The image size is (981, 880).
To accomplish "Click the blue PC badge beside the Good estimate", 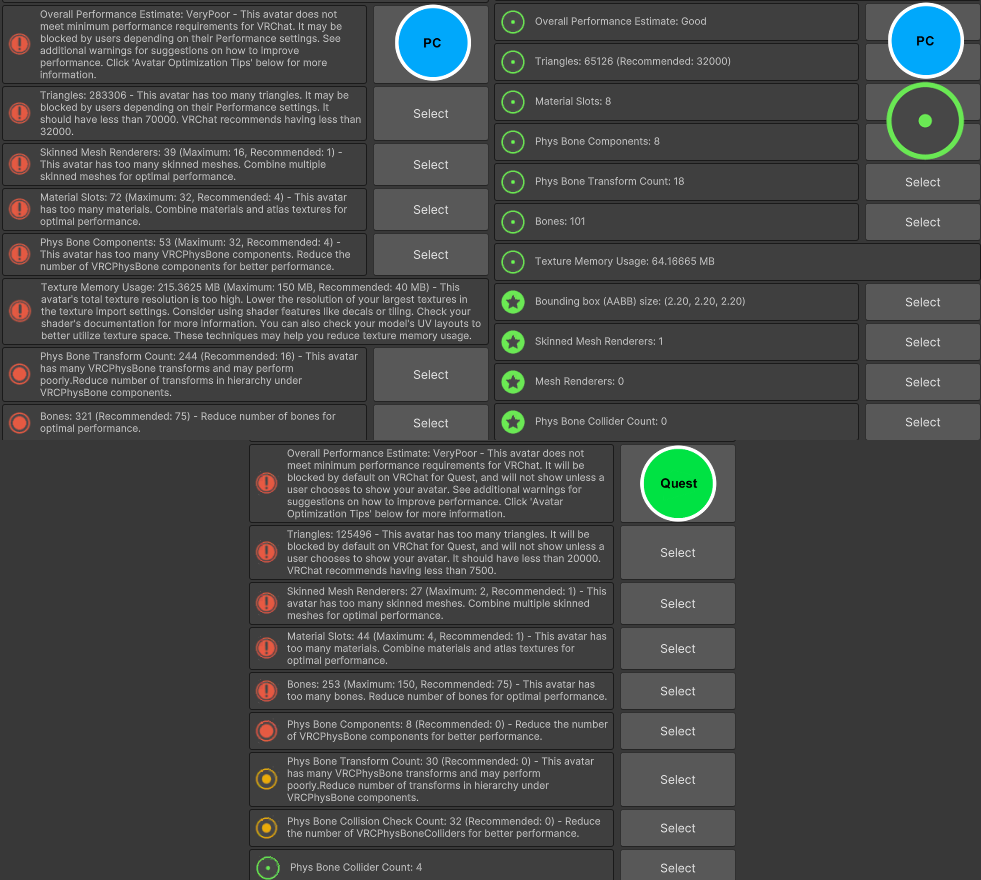I will point(925,41).
